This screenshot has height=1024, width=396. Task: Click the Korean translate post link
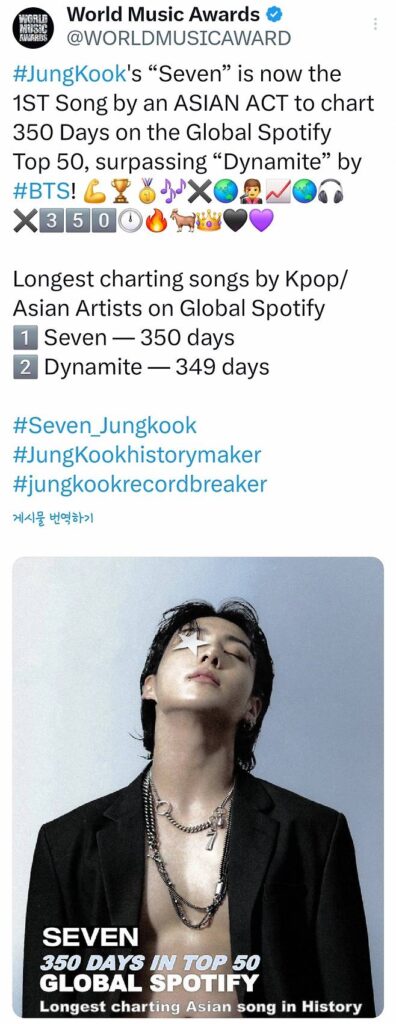[54, 519]
